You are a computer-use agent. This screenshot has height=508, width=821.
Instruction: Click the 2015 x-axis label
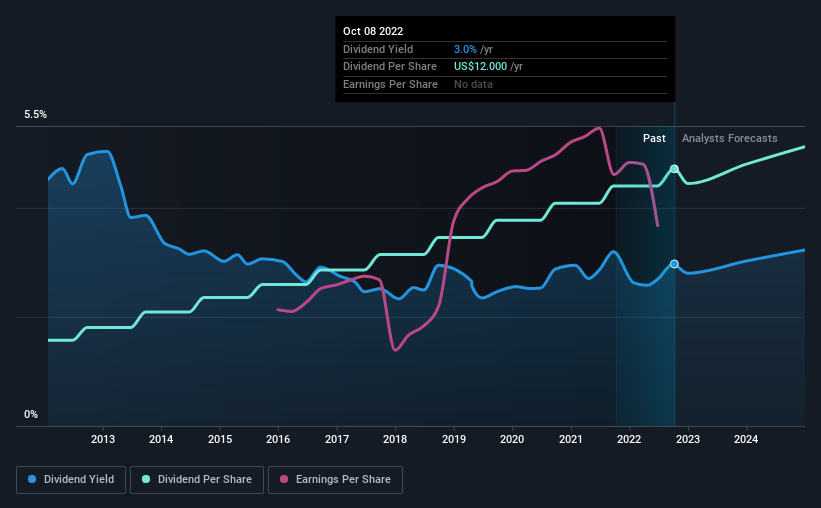click(x=220, y=439)
